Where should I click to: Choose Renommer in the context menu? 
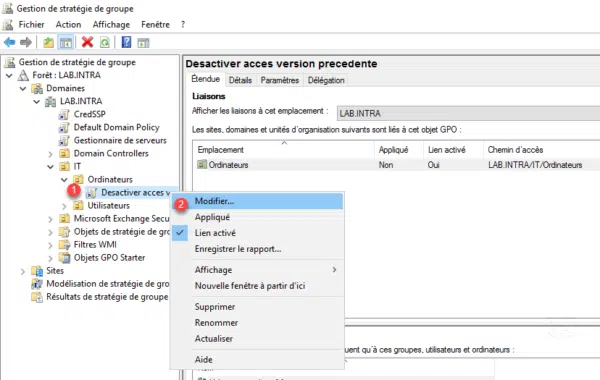tap(257, 323)
